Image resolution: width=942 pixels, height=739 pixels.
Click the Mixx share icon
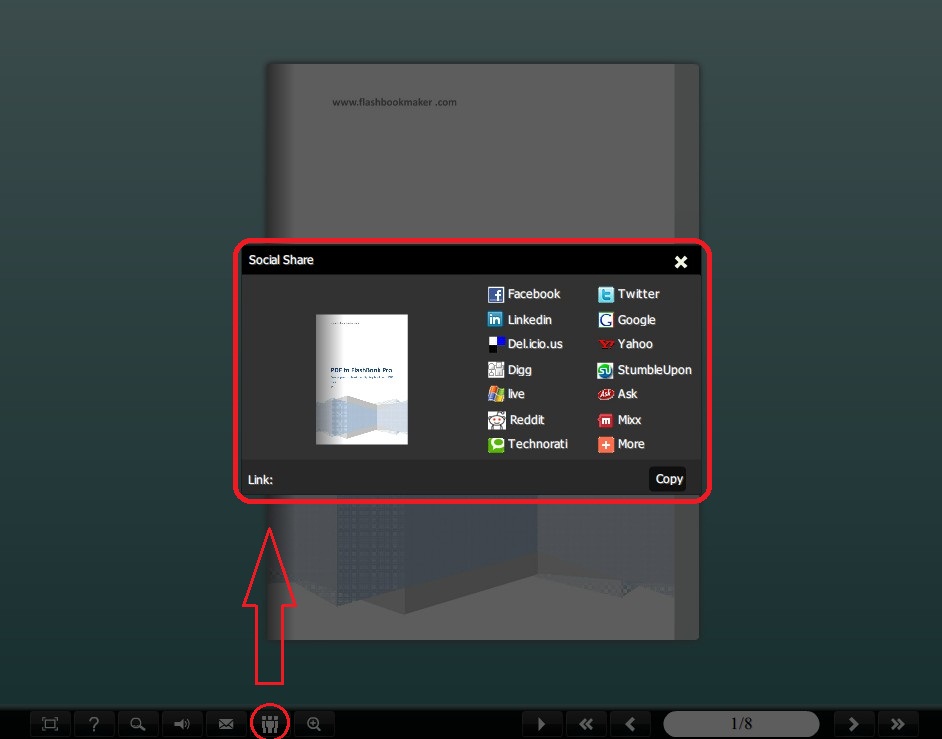[606, 420]
